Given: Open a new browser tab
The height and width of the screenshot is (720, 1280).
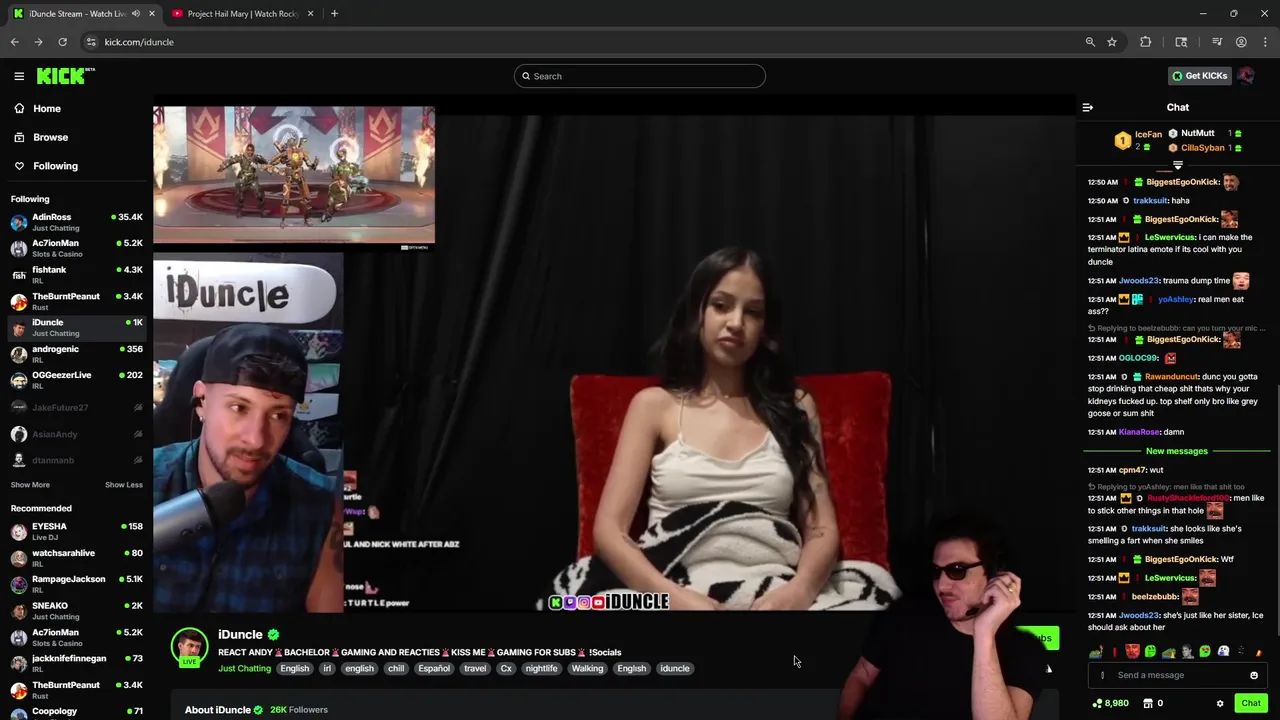Looking at the screenshot, I should pos(334,14).
